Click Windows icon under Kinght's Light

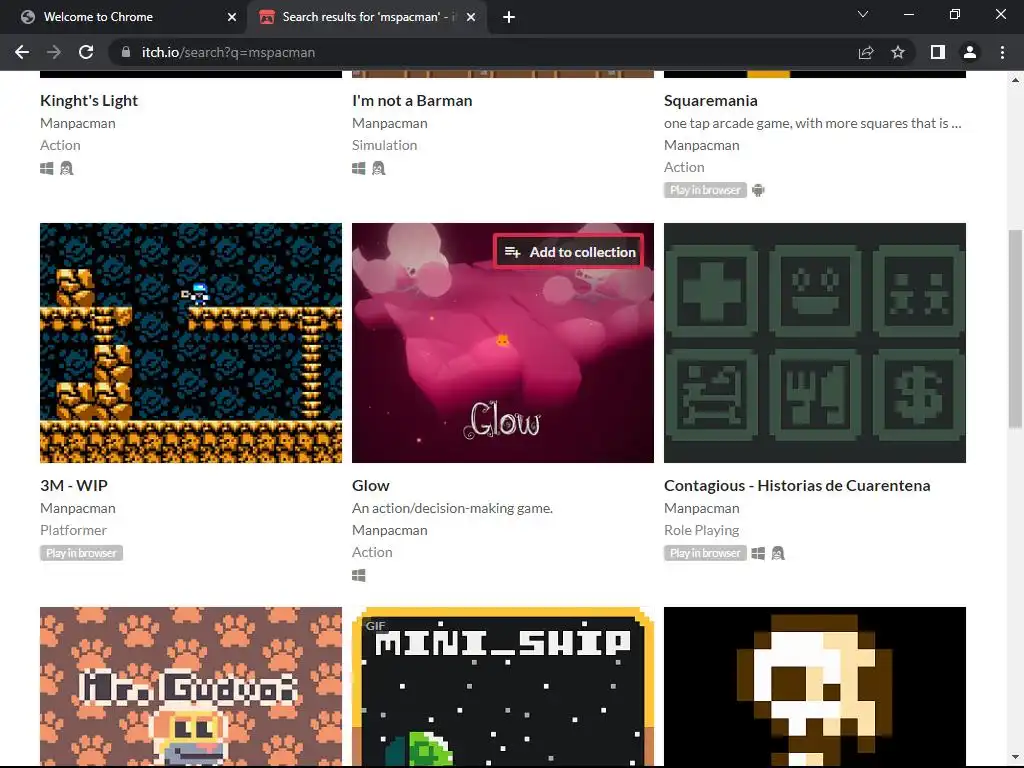coord(46,168)
